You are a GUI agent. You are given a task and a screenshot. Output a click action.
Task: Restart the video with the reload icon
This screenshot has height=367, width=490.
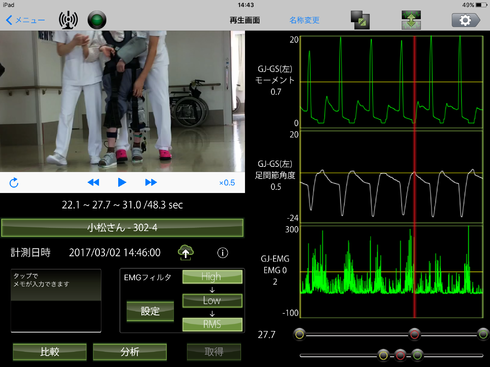coord(14,183)
